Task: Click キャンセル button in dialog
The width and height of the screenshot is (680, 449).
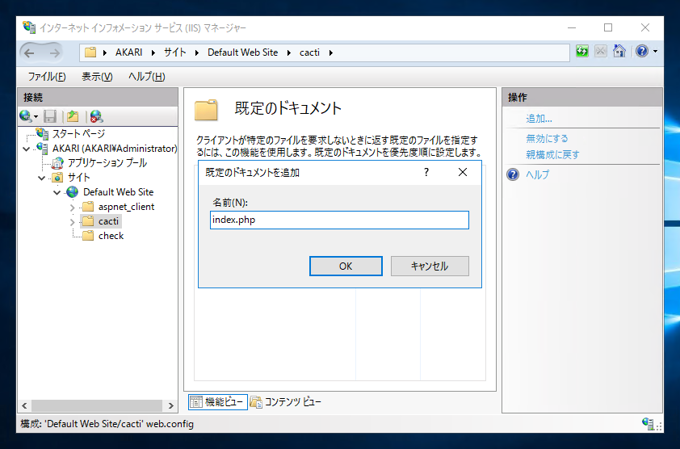Action: [x=430, y=266]
